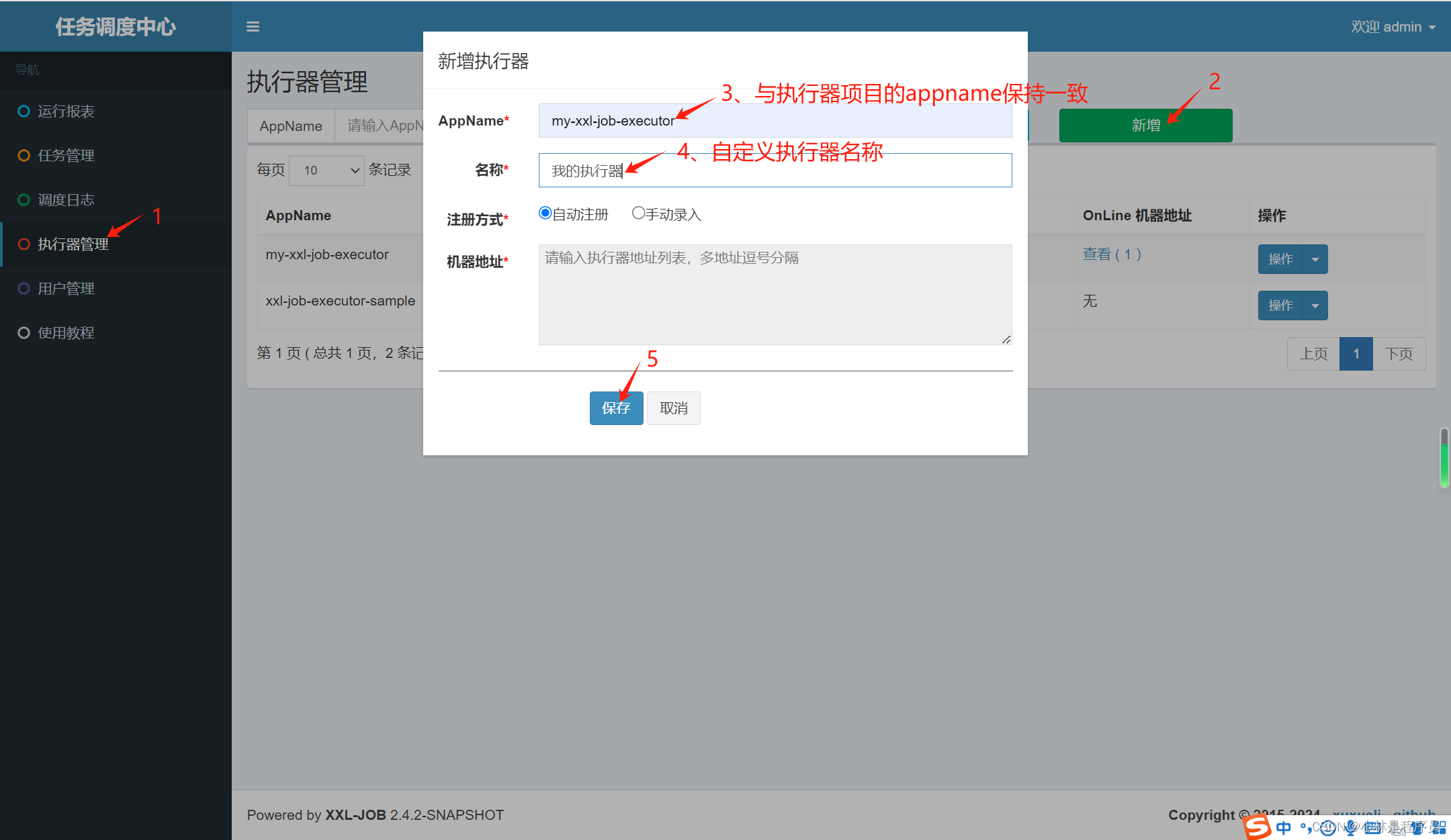Open 使用教程 menu item

116,333
